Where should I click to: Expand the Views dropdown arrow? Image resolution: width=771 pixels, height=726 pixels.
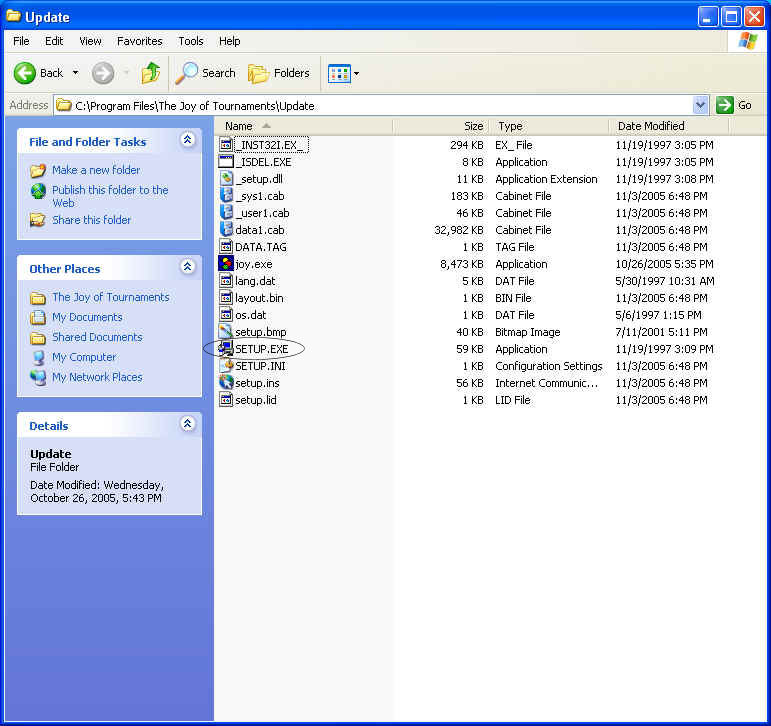coord(356,74)
